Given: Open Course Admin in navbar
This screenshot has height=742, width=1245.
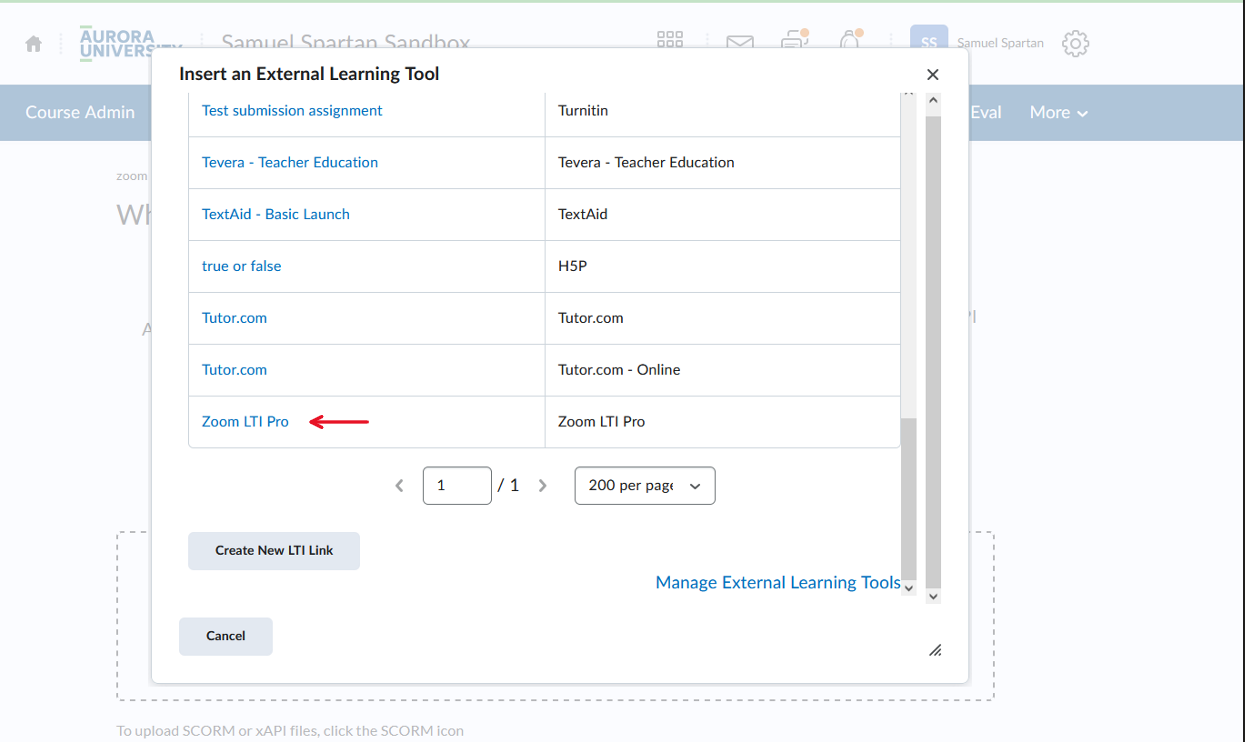Looking at the screenshot, I should 80,112.
